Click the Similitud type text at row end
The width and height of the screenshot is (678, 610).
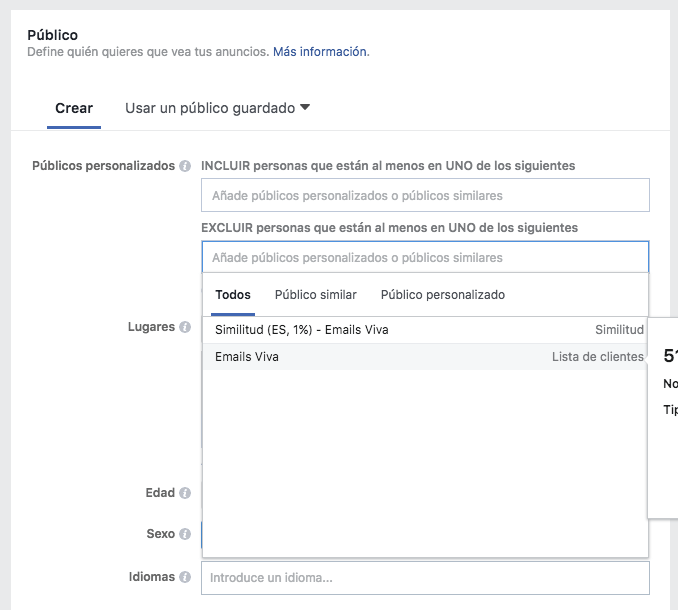click(619, 330)
